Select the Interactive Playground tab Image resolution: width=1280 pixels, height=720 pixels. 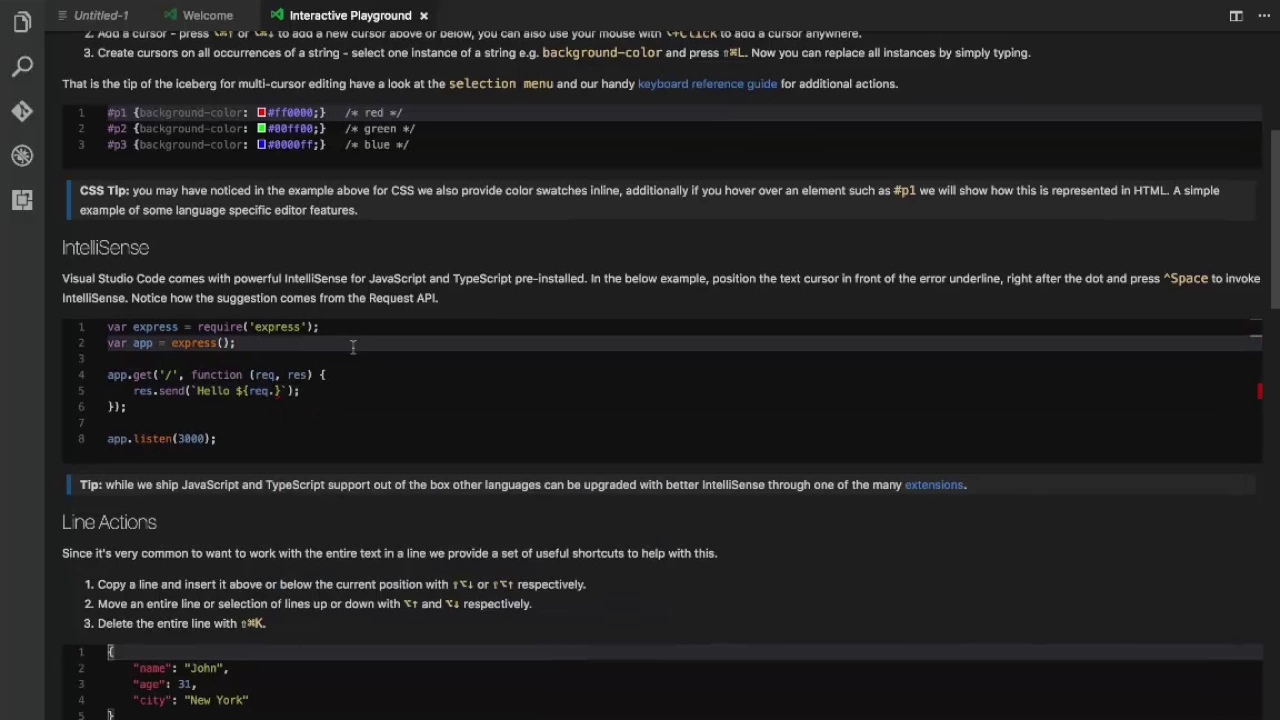coord(350,16)
